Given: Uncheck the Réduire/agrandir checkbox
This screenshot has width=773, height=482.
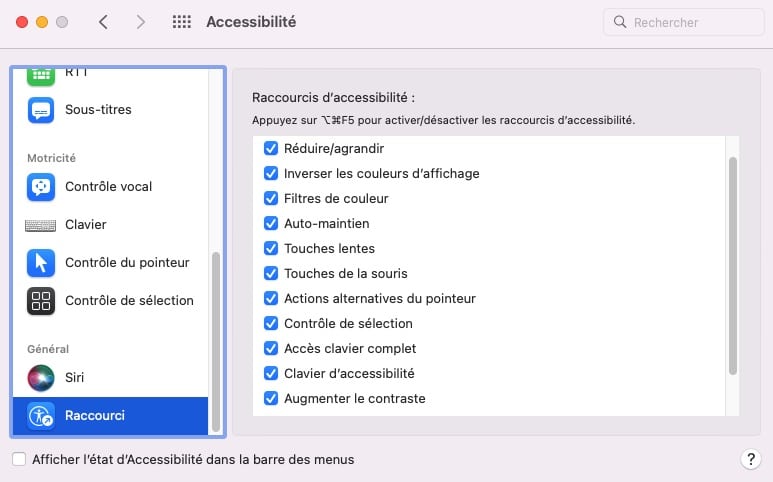Looking at the screenshot, I should (x=271, y=148).
